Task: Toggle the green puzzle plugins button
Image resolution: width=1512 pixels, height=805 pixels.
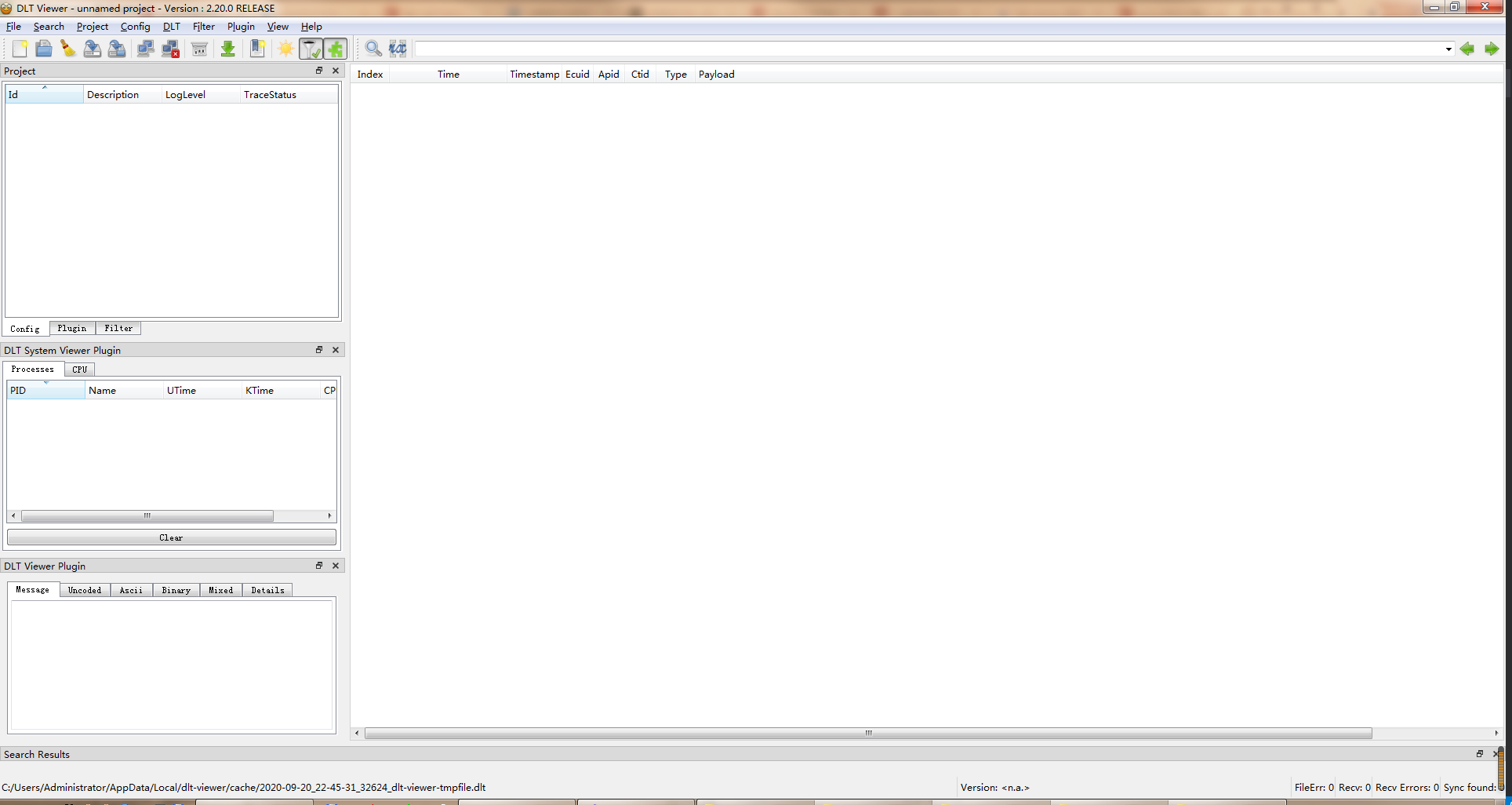Action: (336, 49)
